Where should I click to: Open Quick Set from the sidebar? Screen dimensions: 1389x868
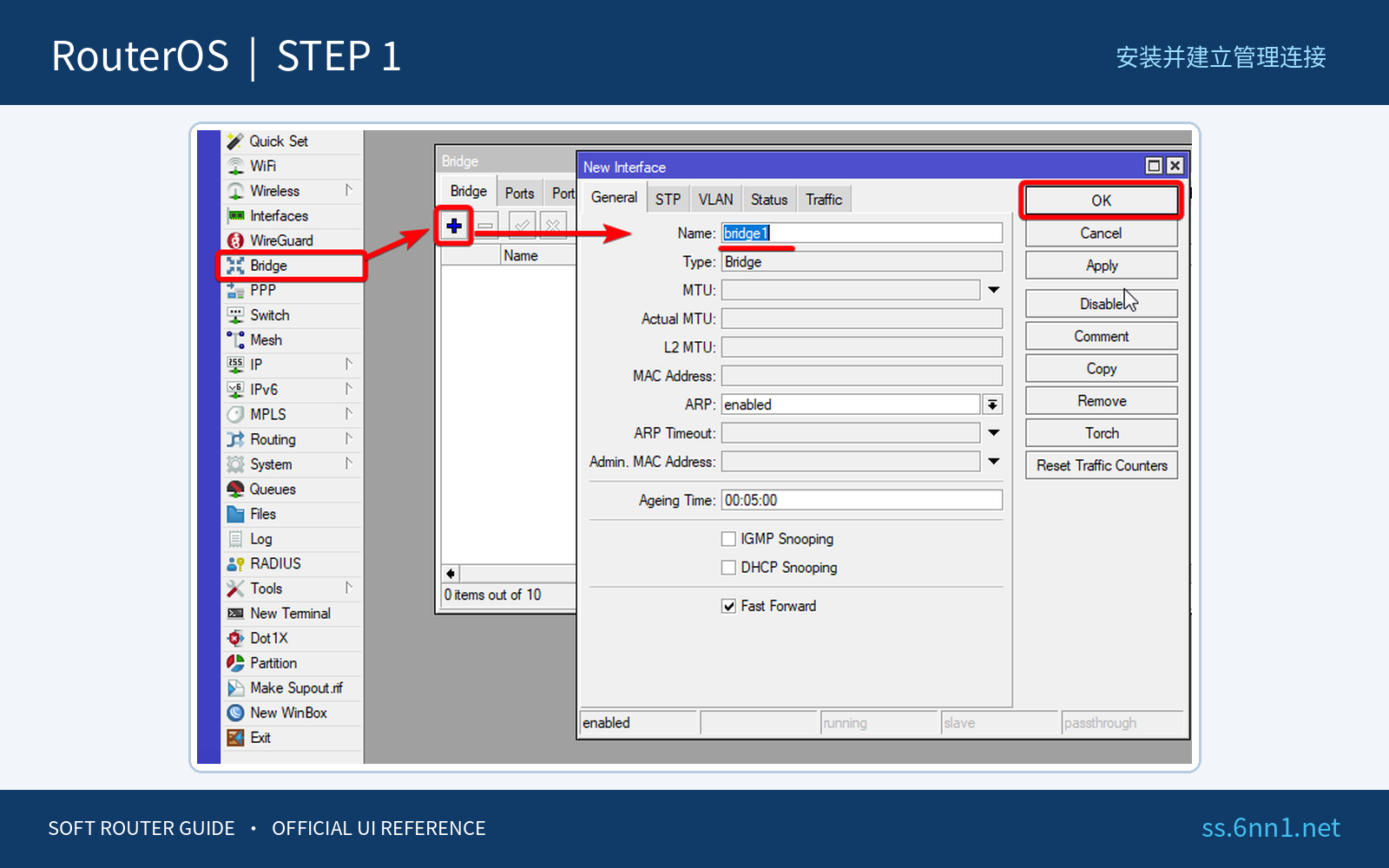[x=293, y=141]
